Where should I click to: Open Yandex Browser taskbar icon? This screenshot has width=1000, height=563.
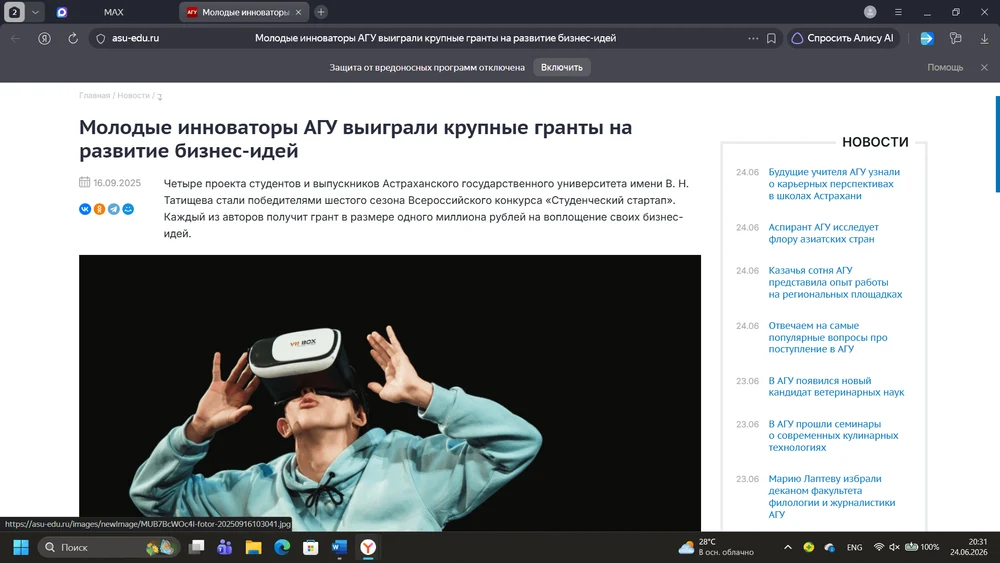368,547
